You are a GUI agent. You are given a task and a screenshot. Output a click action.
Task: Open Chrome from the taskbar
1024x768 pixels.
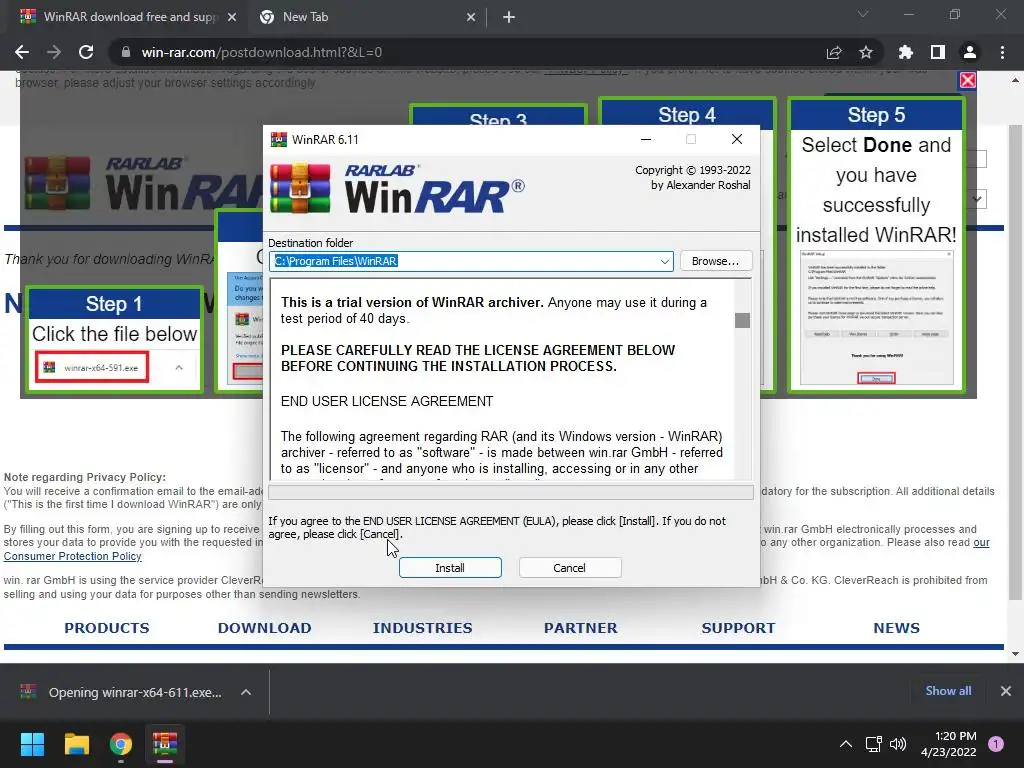(x=121, y=744)
